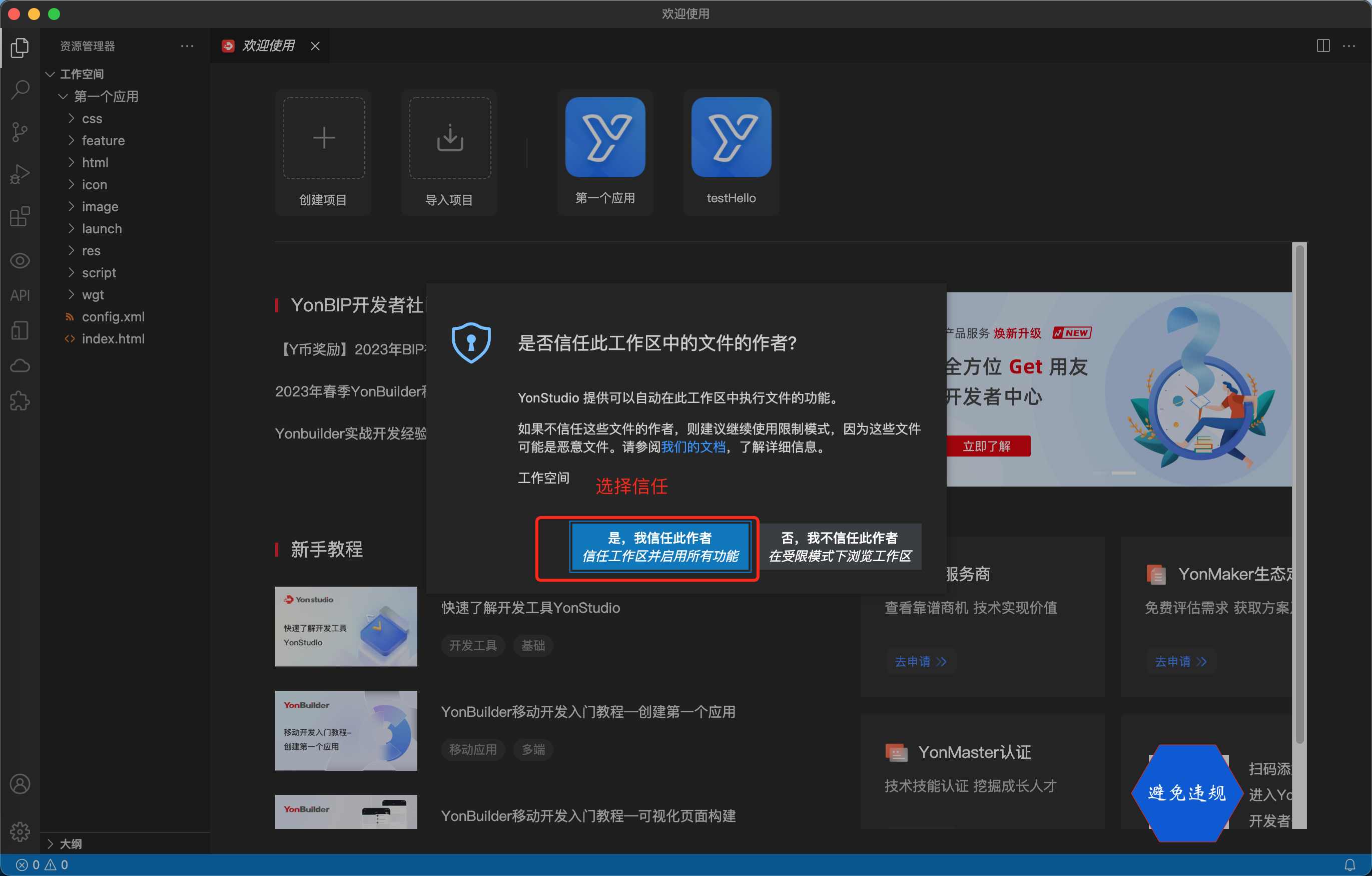Click the welcome page vertical scrollbar
The width and height of the screenshot is (1372, 876).
[x=1299, y=490]
